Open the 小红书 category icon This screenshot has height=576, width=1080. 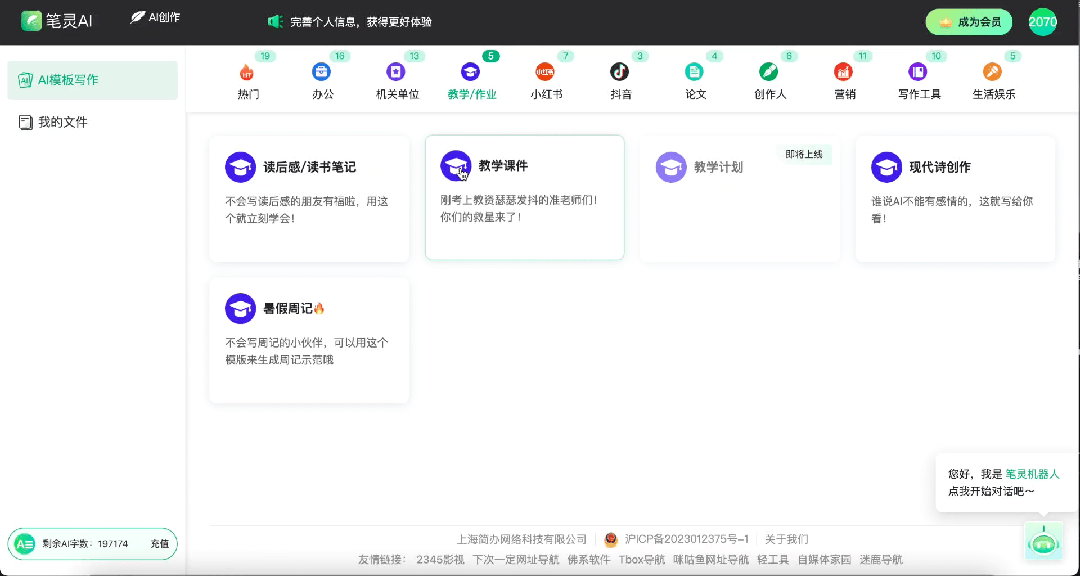[x=546, y=71]
